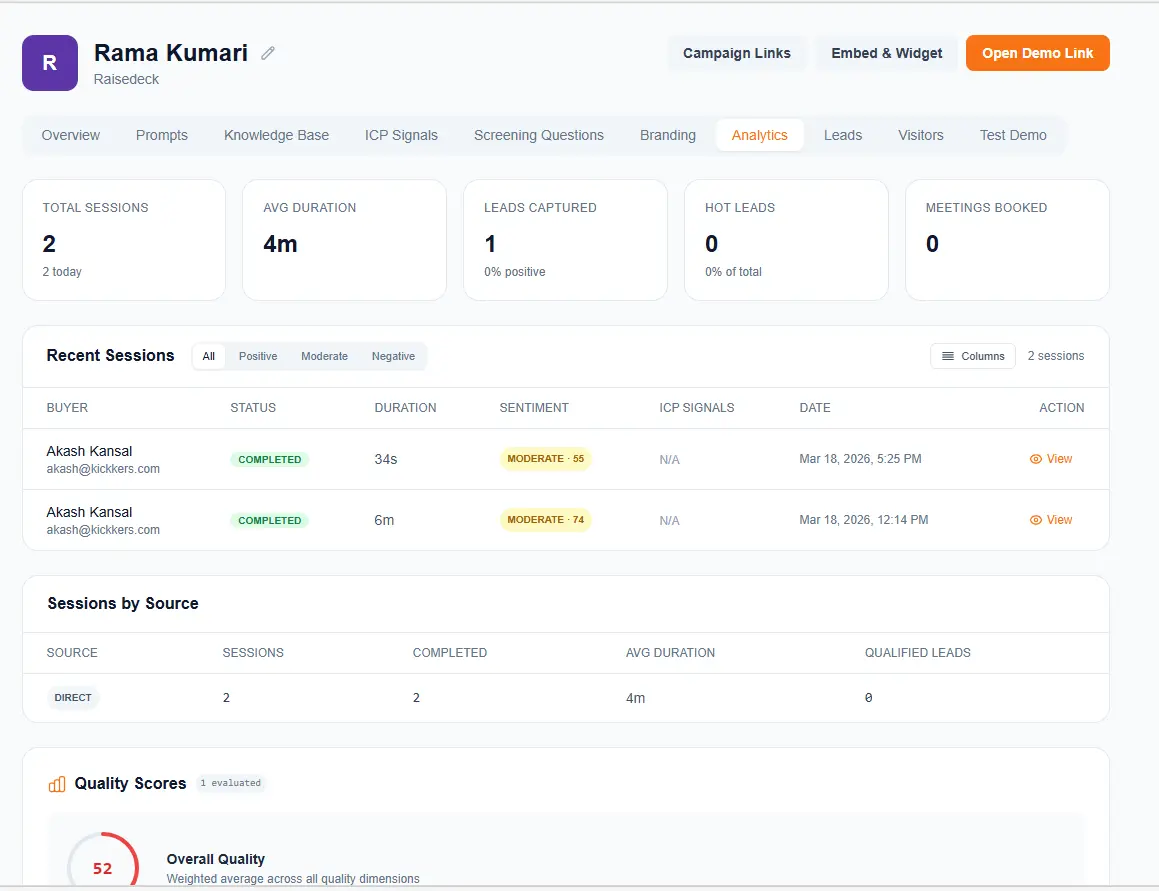Click the '2 sessions' count label
Image resolution: width=1159 pixels, height=891 pixels.
point(1056,356)
